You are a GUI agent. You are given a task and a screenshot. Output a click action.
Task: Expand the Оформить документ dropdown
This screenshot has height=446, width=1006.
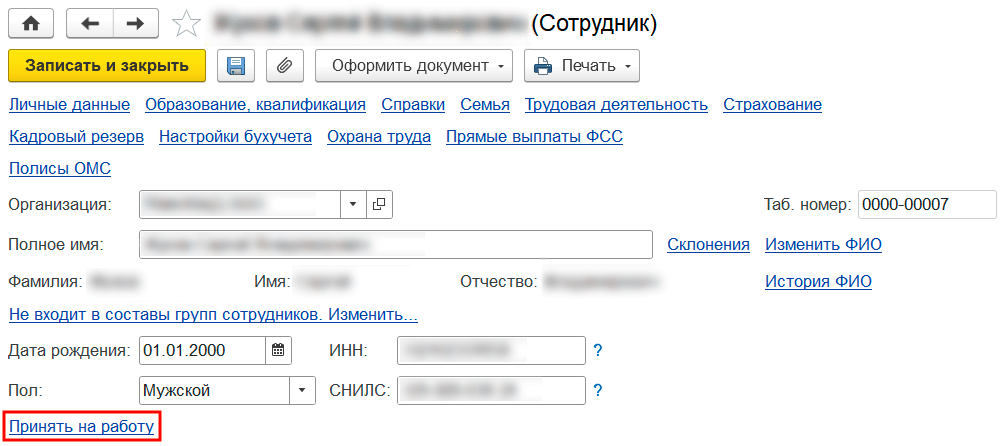pyautogui.click(x=413, y=66)
